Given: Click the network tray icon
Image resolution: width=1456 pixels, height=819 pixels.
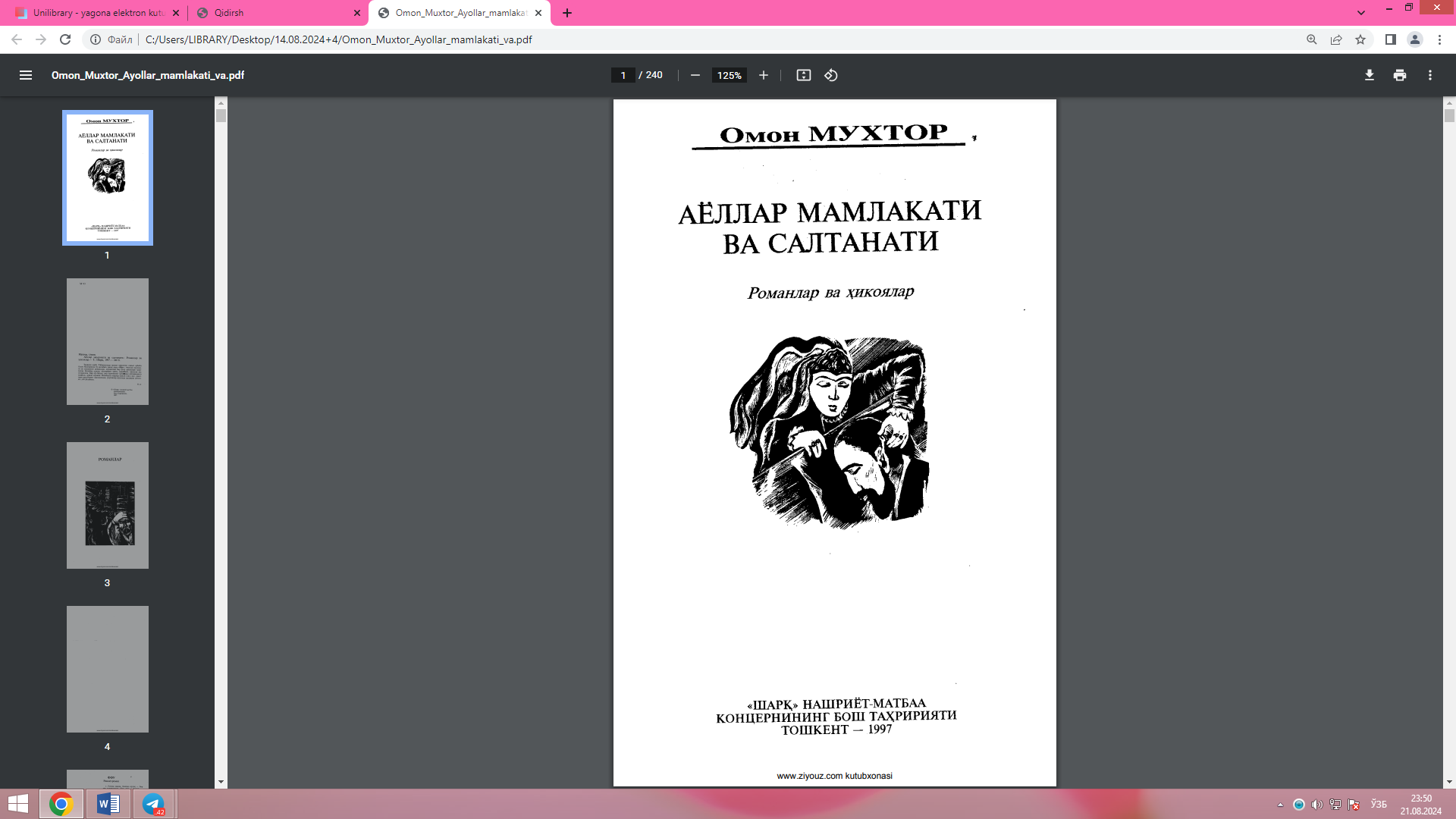Looking at the screenshot, I should [x=1335, y=805].
